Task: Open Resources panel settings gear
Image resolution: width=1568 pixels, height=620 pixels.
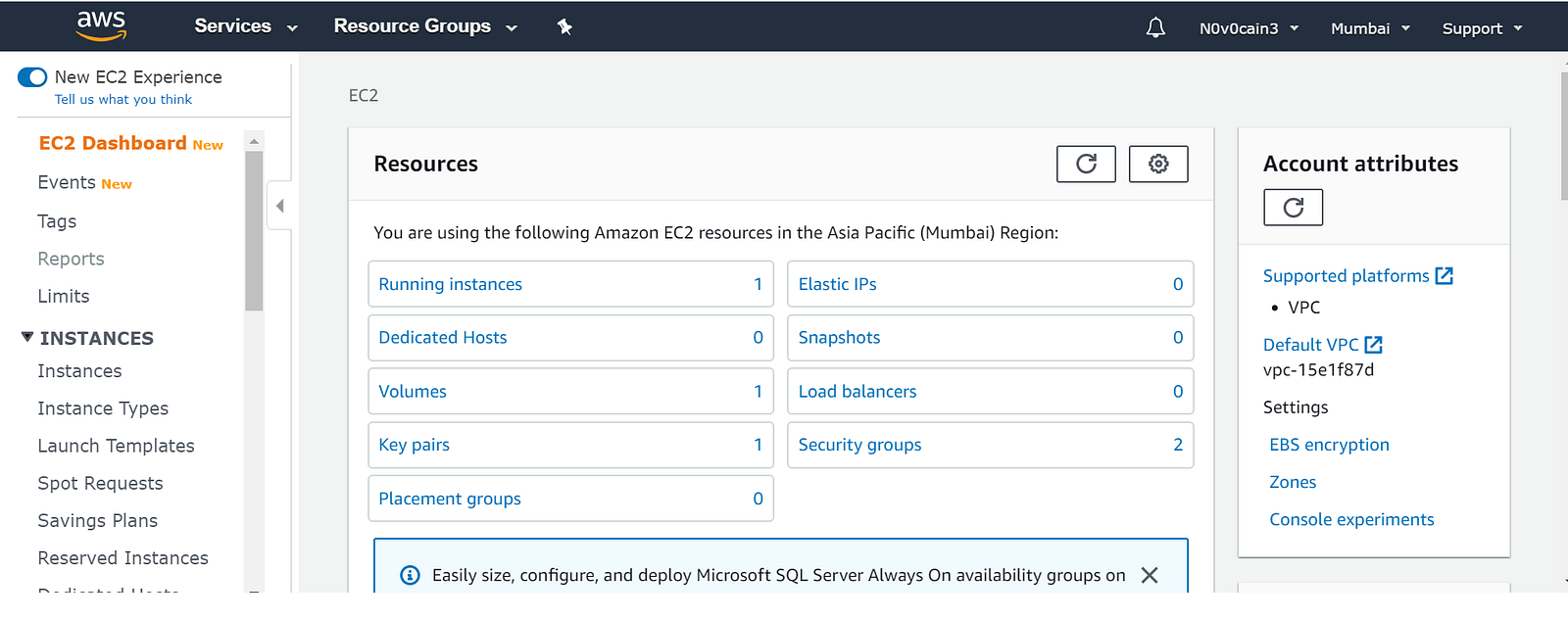Action: point(1158,164)
